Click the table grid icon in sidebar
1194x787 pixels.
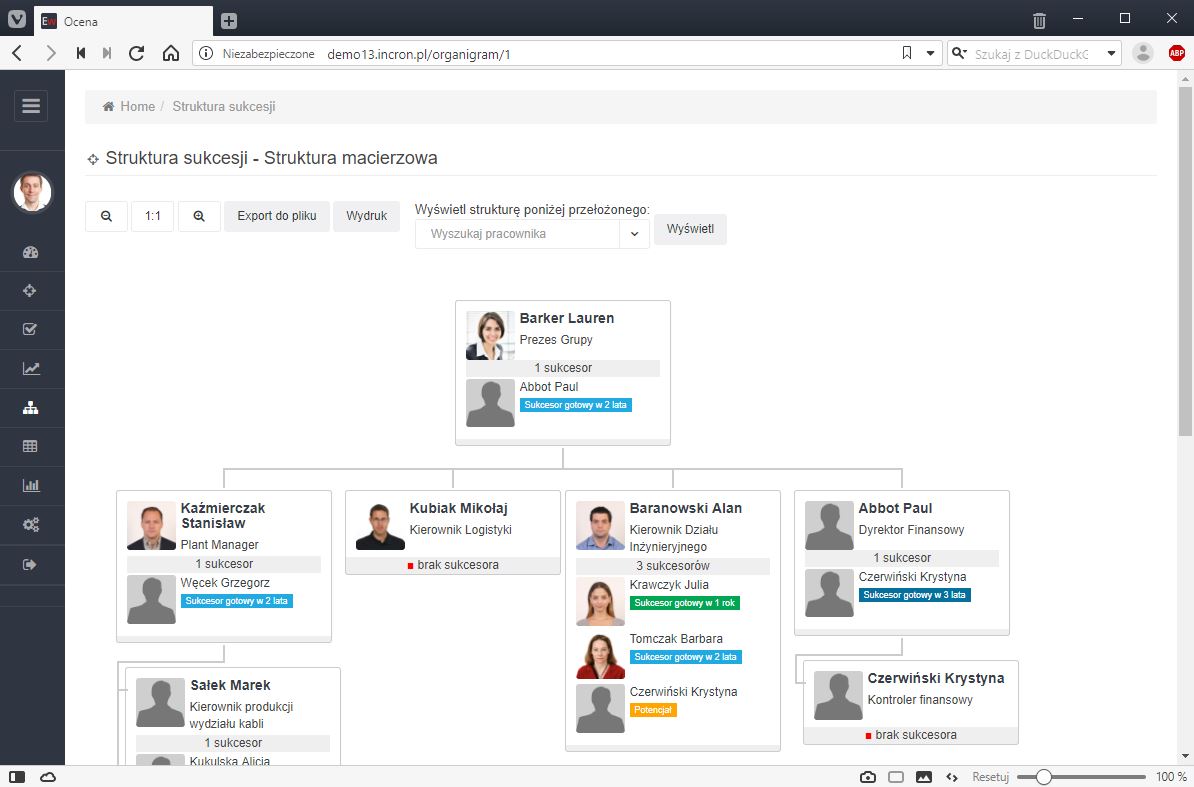30,447
